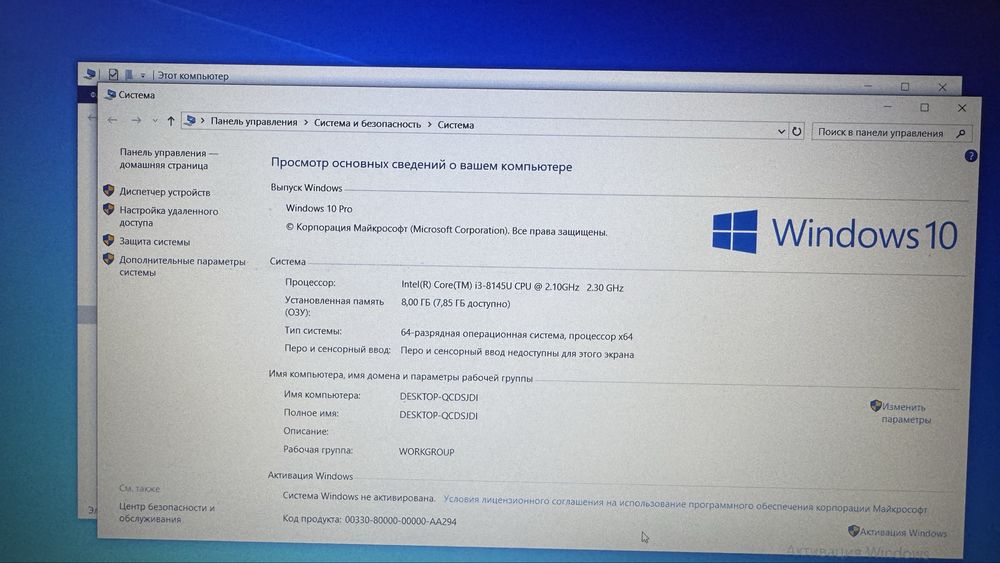
Task: Click processor value Intel(R) Core(TM) i3-8145U
Action: [512, 287]
